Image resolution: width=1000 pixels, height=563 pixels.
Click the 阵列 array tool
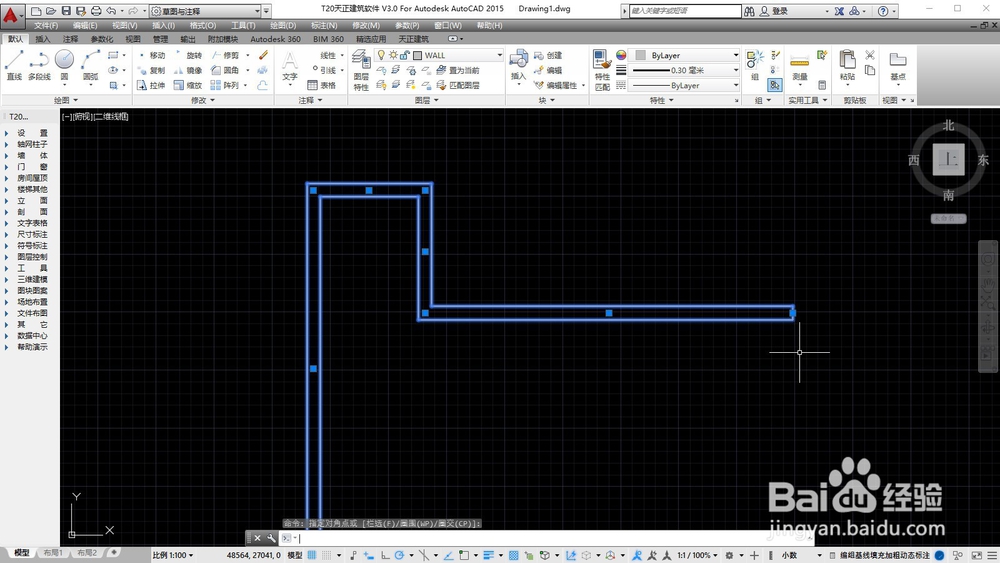coord(225,85)
